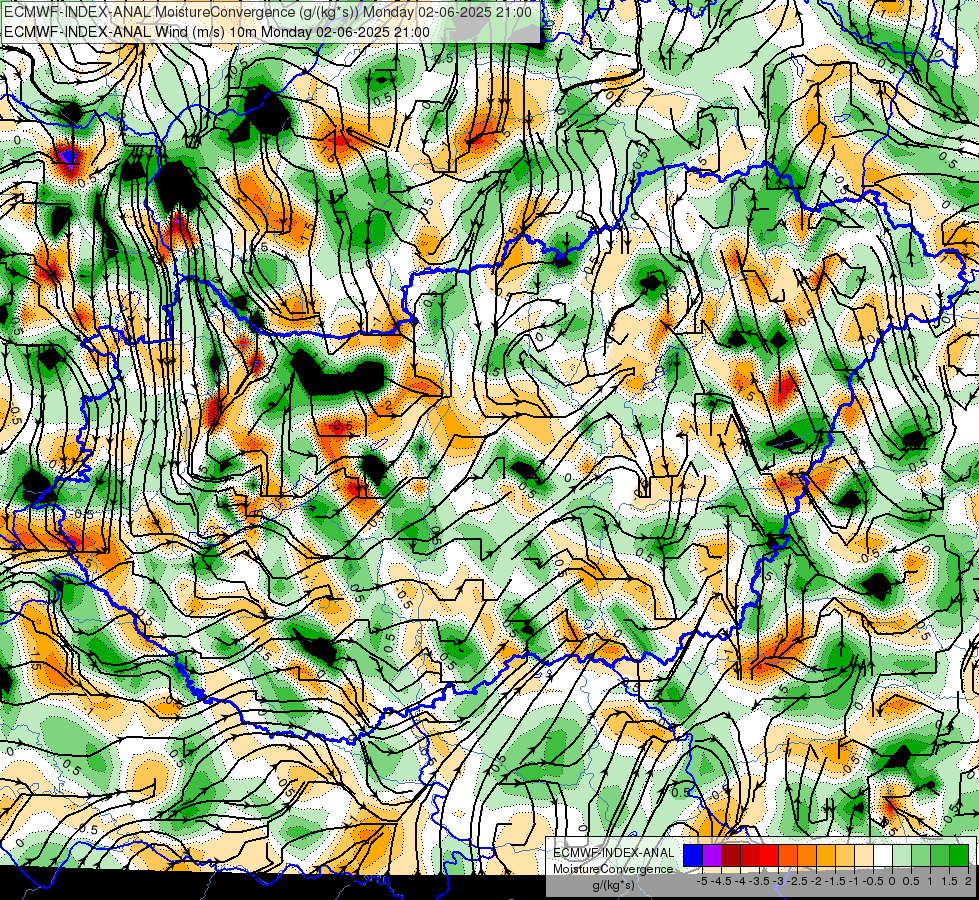Pick the amber swatch between -2 and -1.5

point(826,856)
